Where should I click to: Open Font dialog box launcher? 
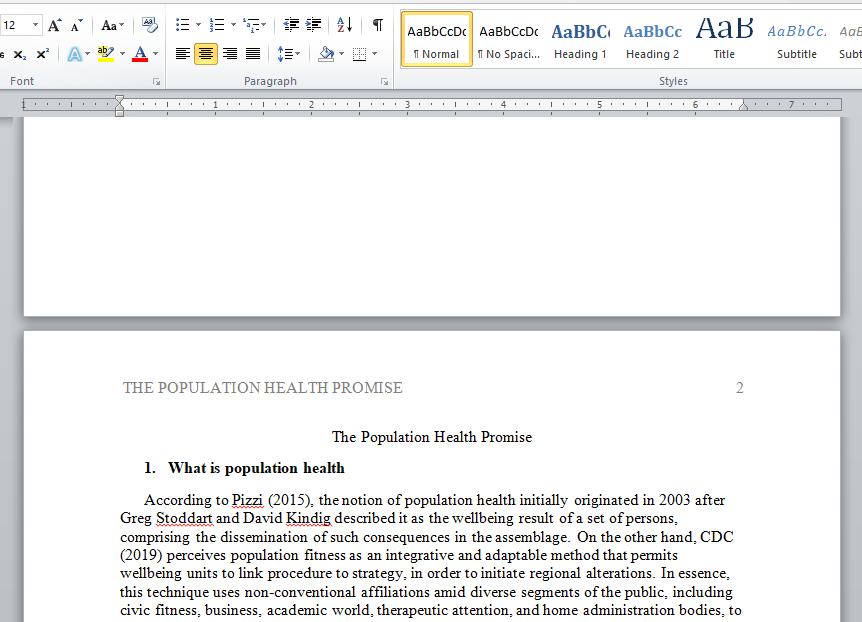(157, 82)
